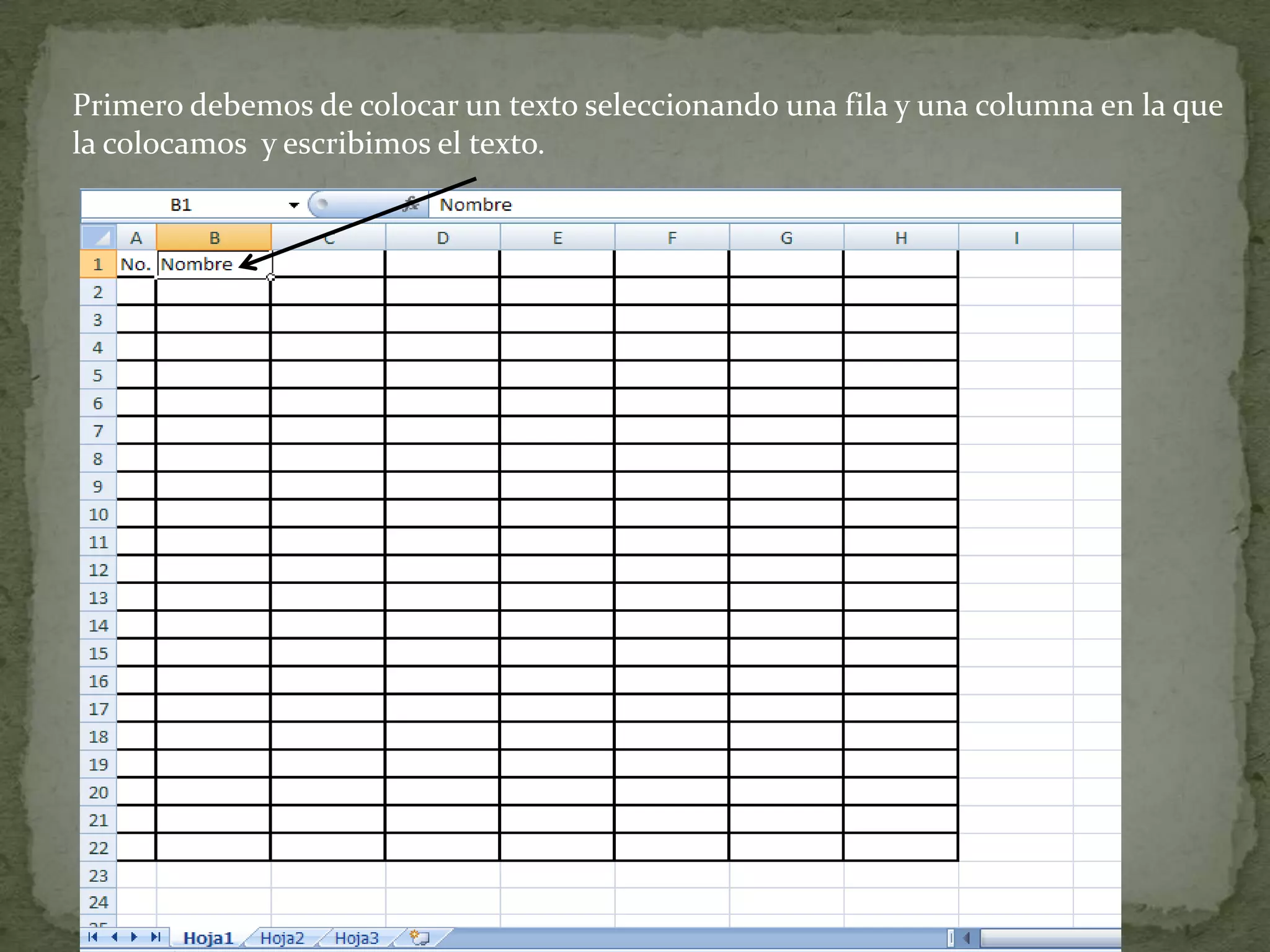Click the horizontal scrollbar track
The width and height of the screenshot is (1270, 952).
(x=1050, y=938)
